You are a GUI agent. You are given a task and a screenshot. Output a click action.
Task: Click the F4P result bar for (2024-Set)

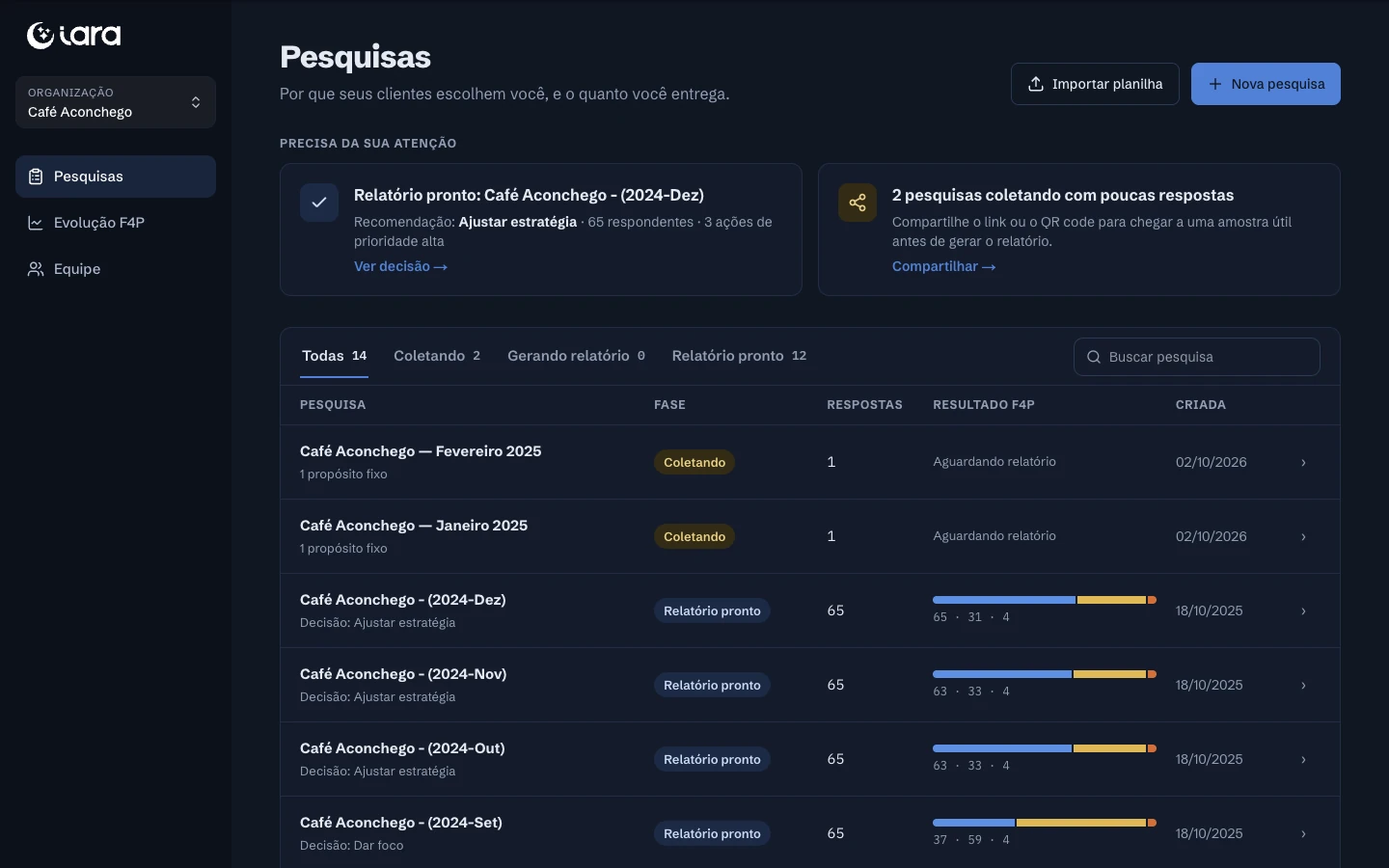click(1045, 823)
